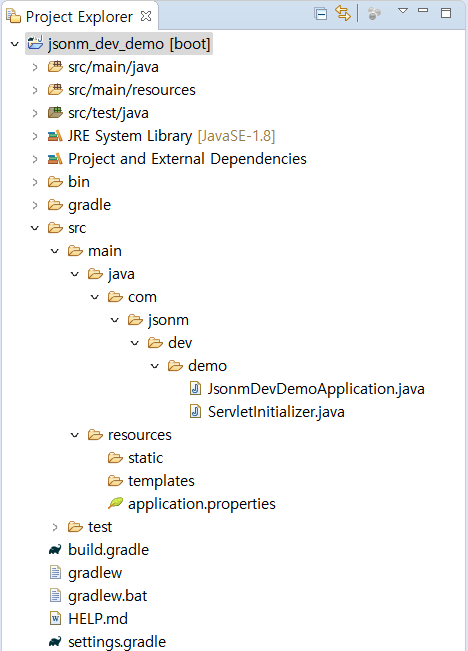Collapse the jsonm folder
468x651 pixels.
[x=115, y=320]
